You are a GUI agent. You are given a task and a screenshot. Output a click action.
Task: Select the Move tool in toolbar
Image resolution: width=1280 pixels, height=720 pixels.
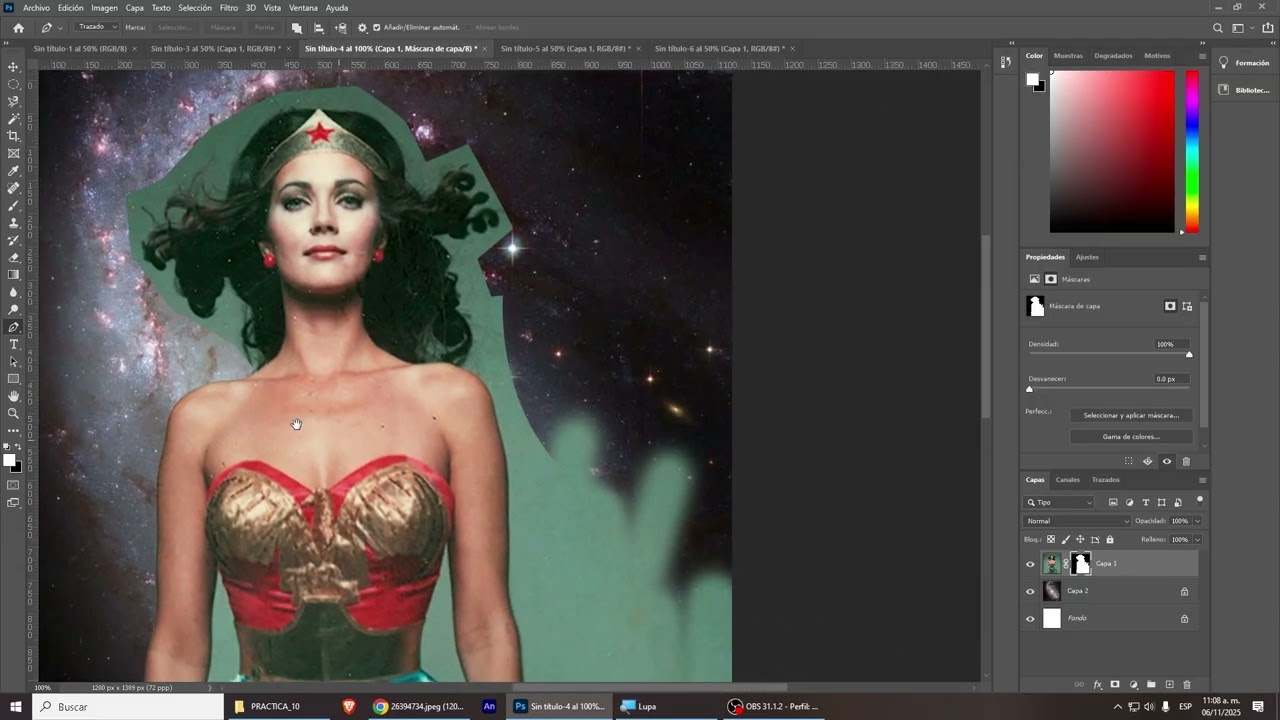click(13, 67)
